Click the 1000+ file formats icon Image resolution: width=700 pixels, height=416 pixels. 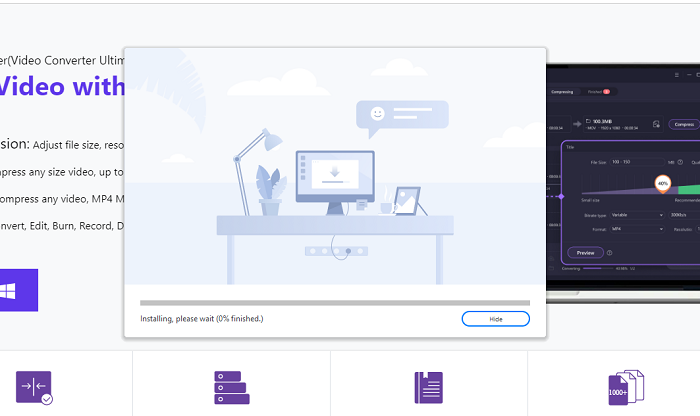[x=626, y=387]
